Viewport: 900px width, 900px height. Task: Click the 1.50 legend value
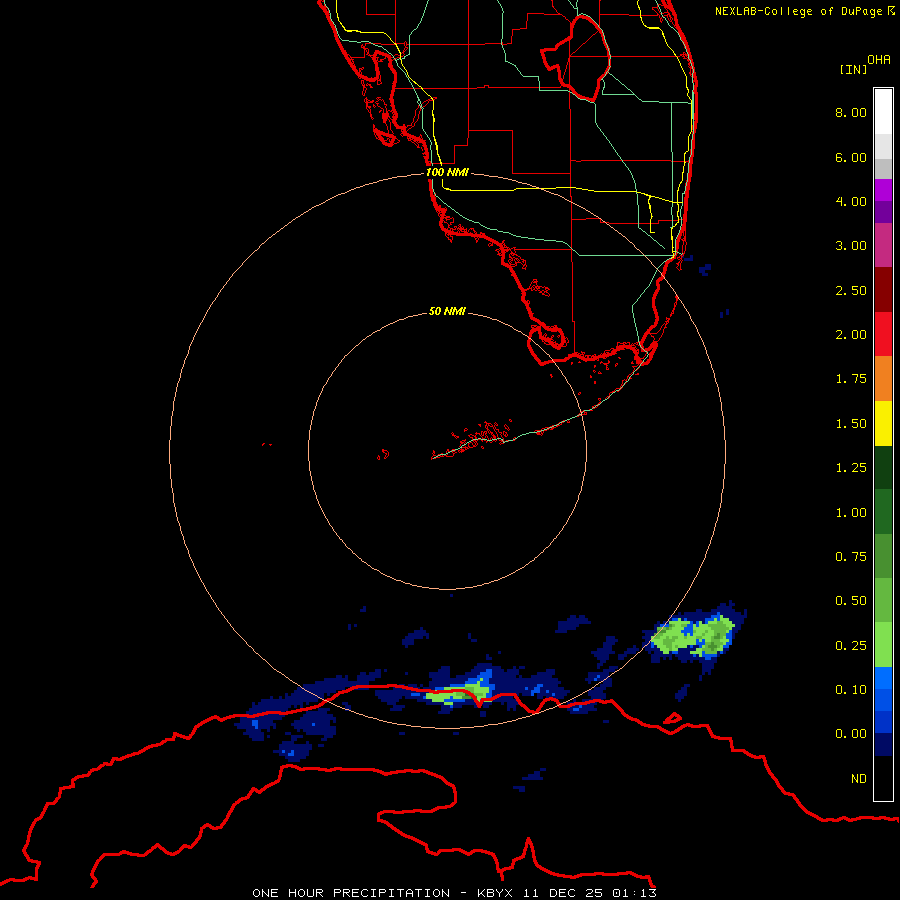pyautogui.click(x=851, y=424)
